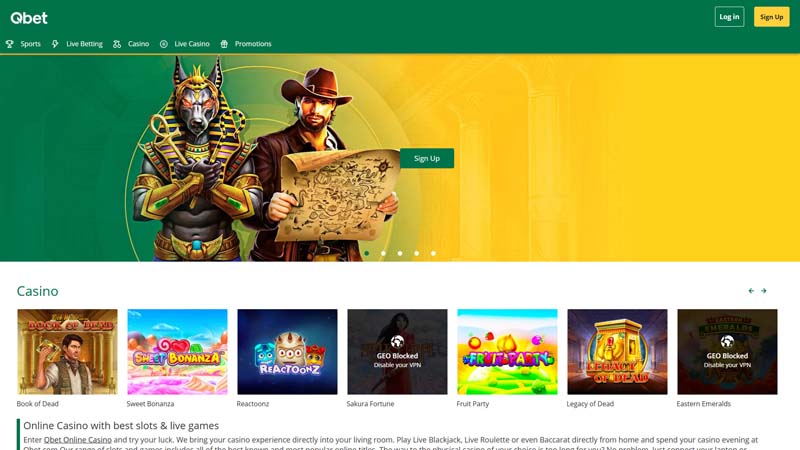
Task: Select the third banner carousel dot
Action: 400,253
